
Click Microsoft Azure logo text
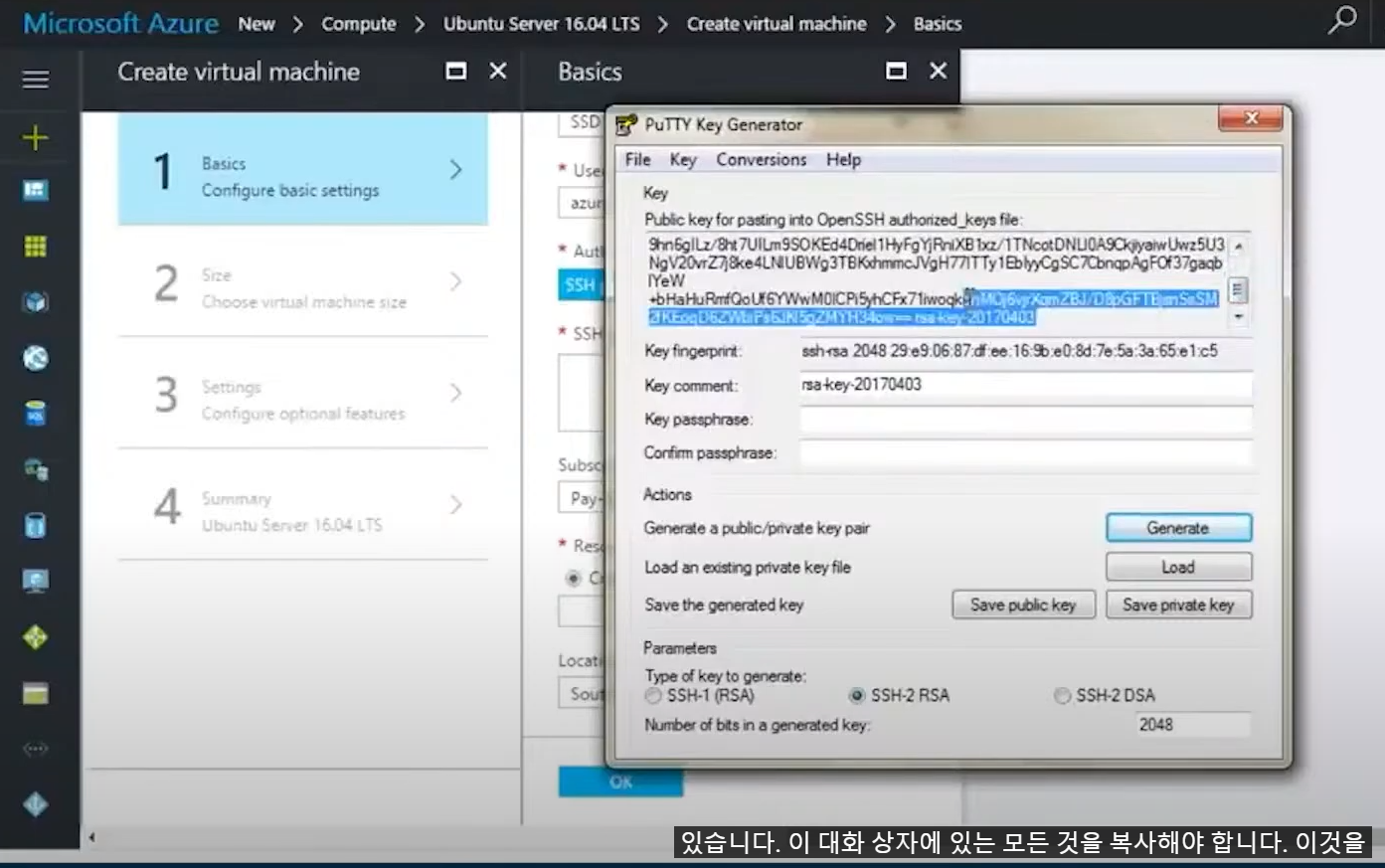[120, 23]
